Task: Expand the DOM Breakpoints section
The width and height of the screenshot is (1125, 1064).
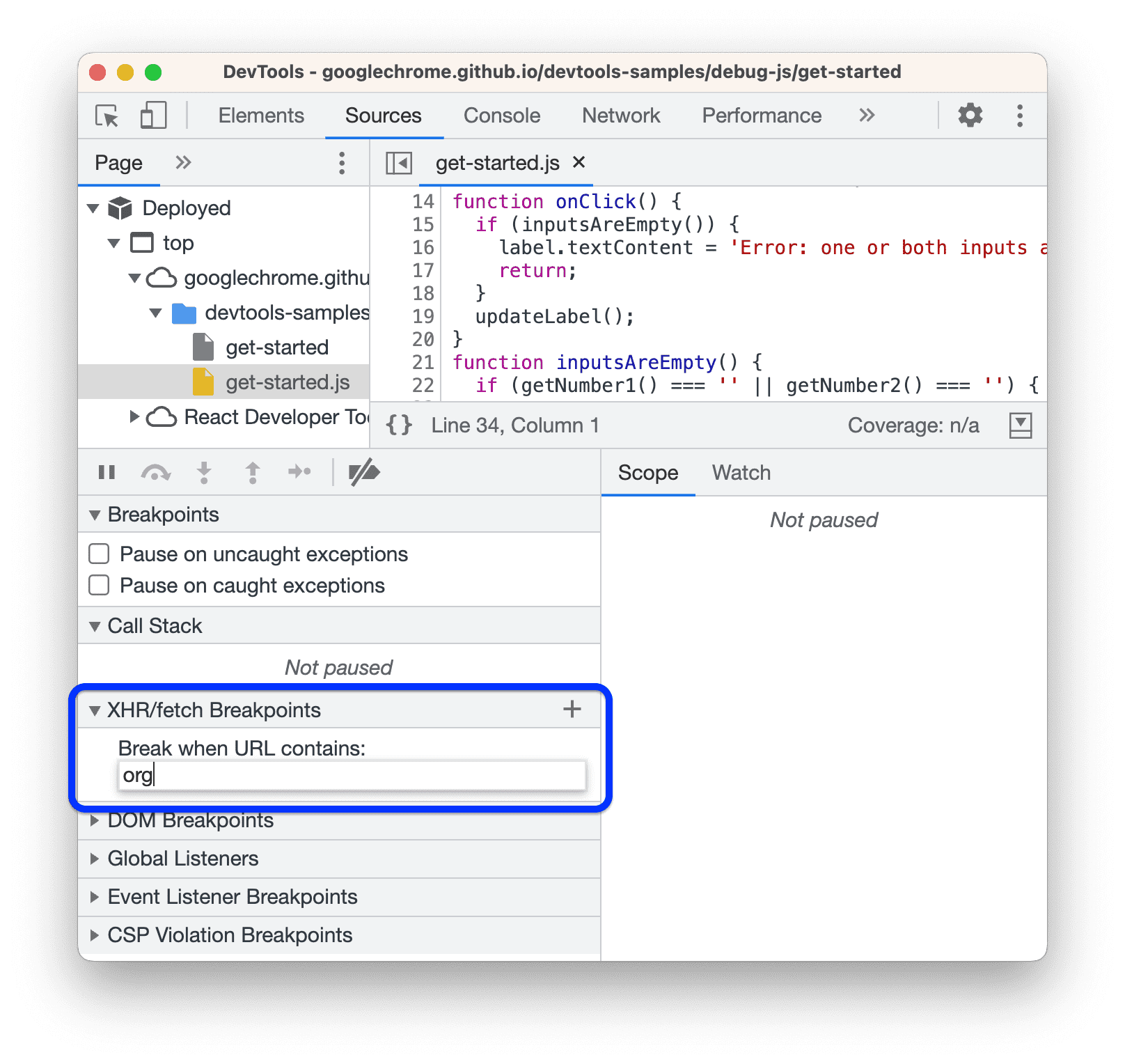Action: (x=95, y=820)
